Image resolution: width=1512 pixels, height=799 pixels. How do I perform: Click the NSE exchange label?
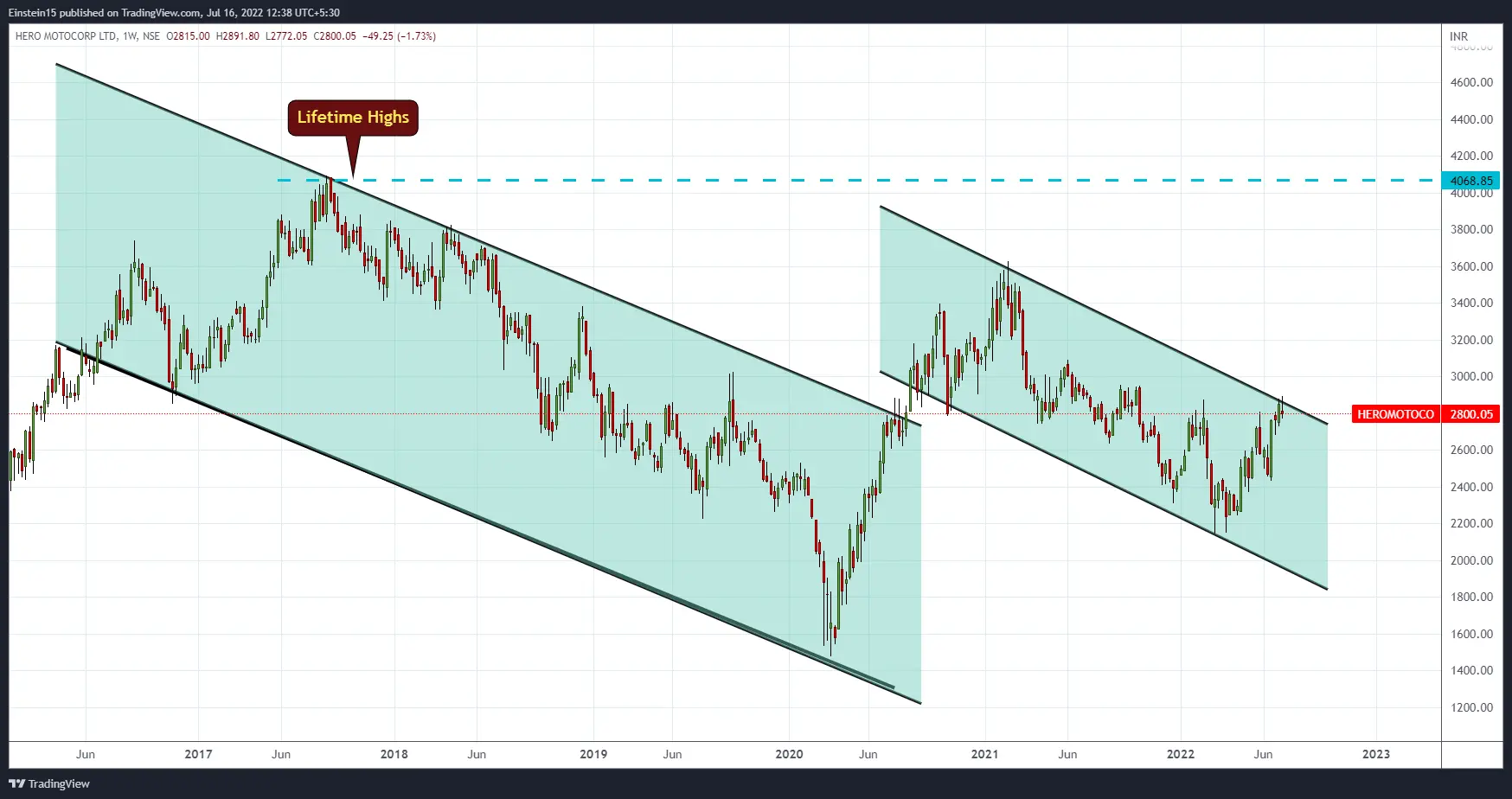(151, 36)
